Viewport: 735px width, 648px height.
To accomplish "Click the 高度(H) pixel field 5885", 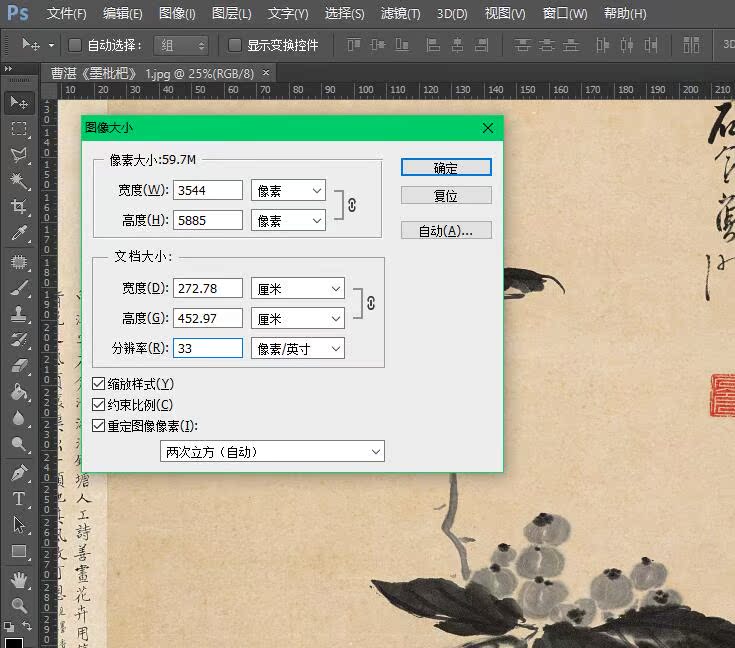I will pos(208,220).
